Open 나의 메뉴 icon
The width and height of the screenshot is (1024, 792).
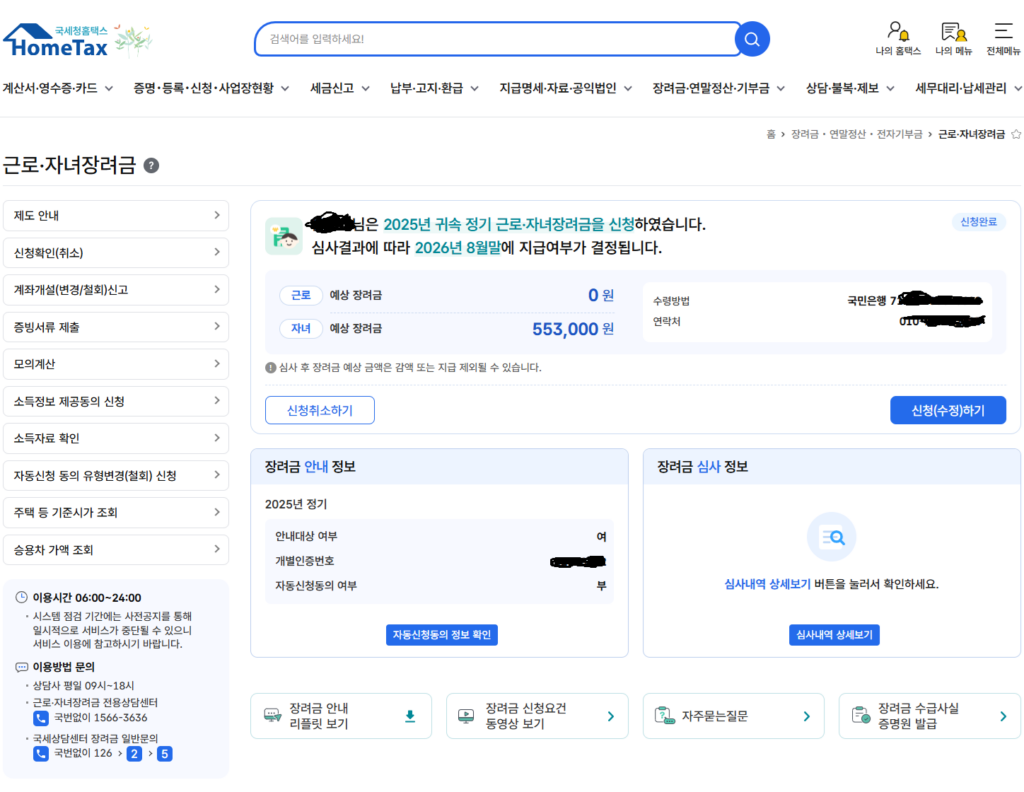953,39
